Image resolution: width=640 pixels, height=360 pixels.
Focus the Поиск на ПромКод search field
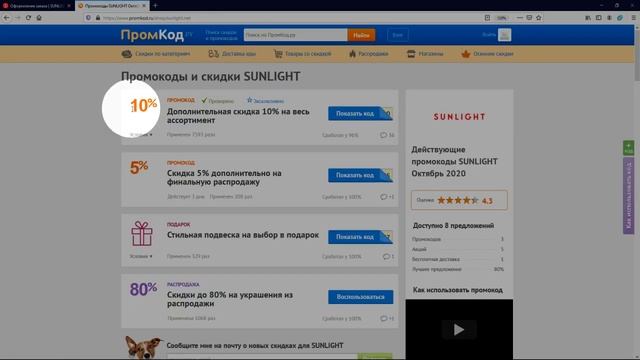tap(295, 35)
